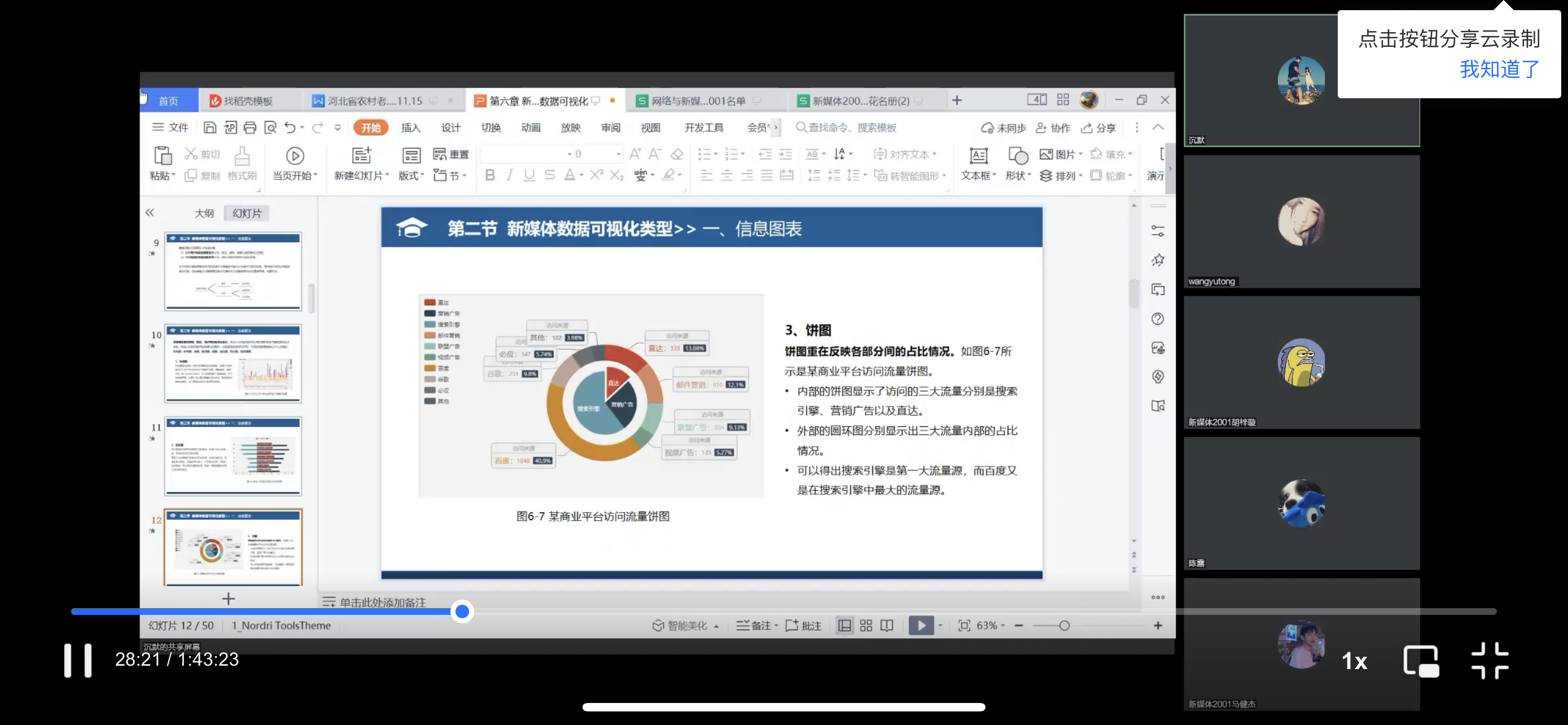Click 我知道了 to dismiss the tip
Image resolution: width=1568 pixels, height=725 pixels.
(x=1499, y=69)
